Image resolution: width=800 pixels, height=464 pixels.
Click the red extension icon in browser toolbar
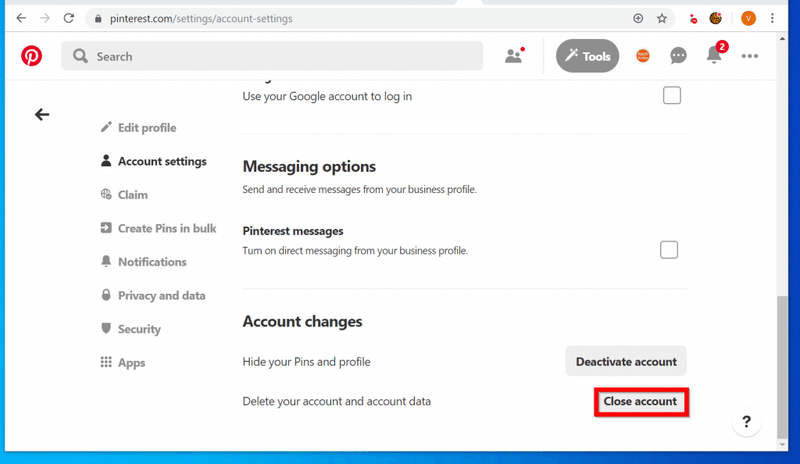pyautogui.click(x=693, y=19)
